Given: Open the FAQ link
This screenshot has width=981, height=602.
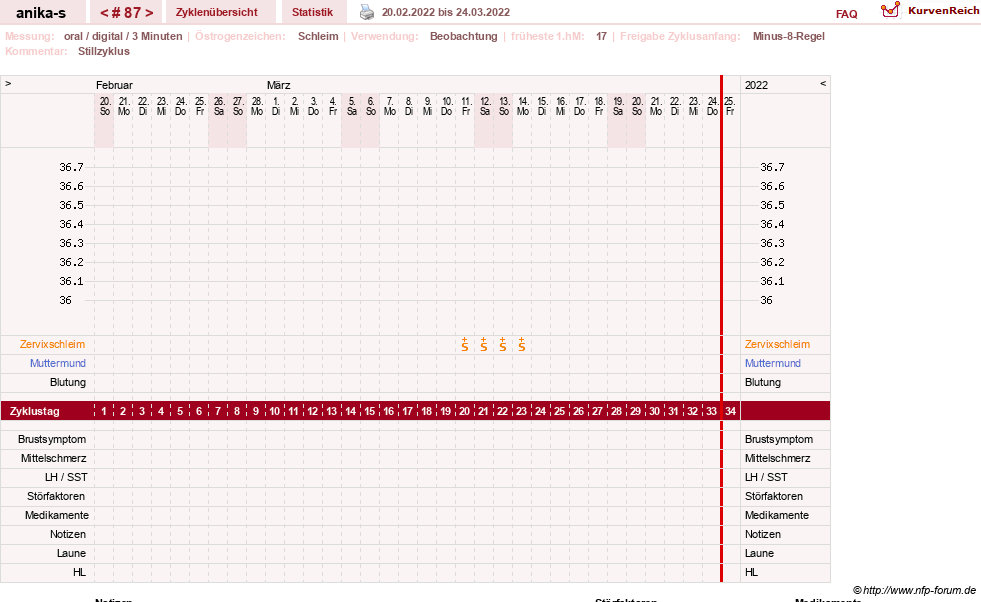Looking at the screenshot, I should (x=846, y=14).
